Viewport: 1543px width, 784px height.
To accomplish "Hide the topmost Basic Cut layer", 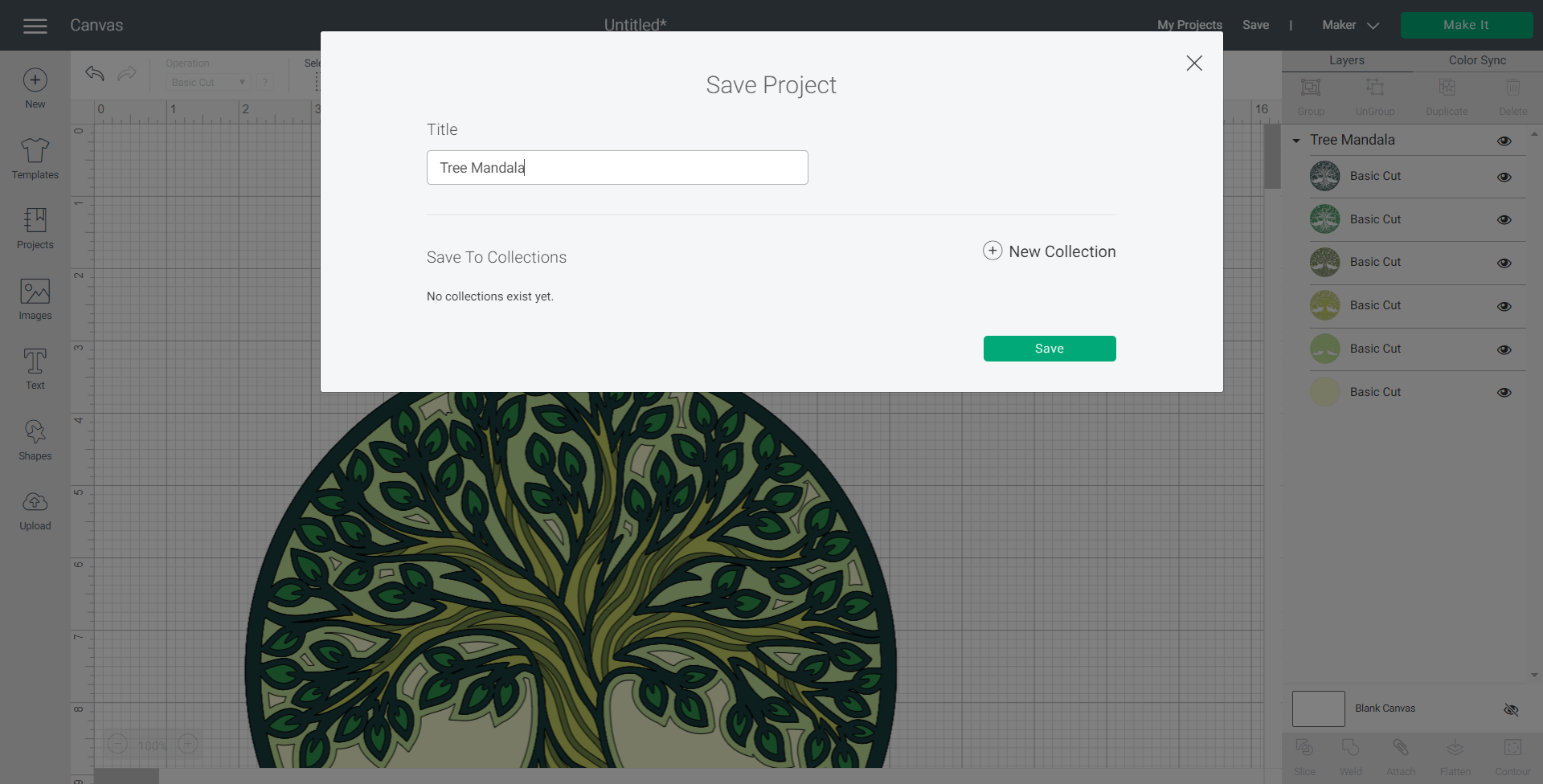I will [1504, 177].
